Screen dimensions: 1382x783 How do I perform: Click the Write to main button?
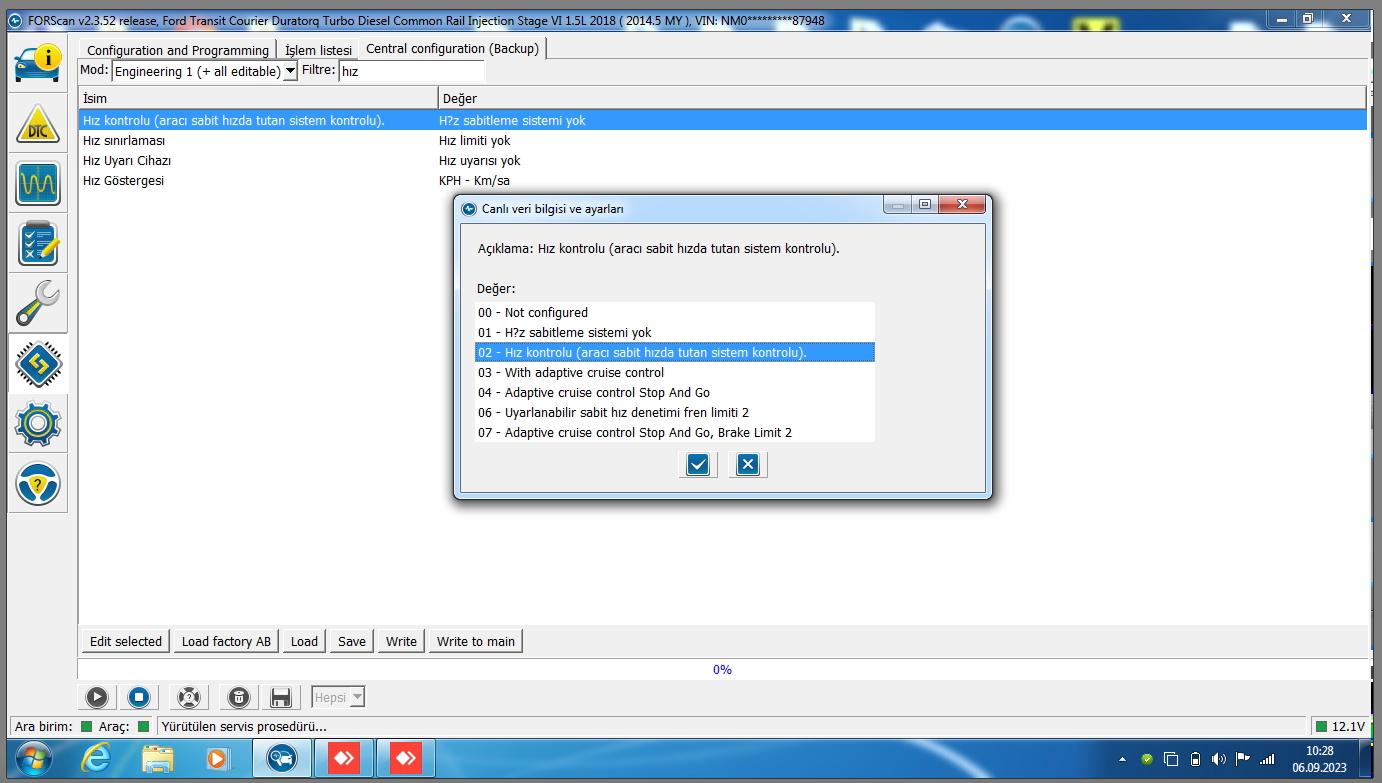click(475, 641)
